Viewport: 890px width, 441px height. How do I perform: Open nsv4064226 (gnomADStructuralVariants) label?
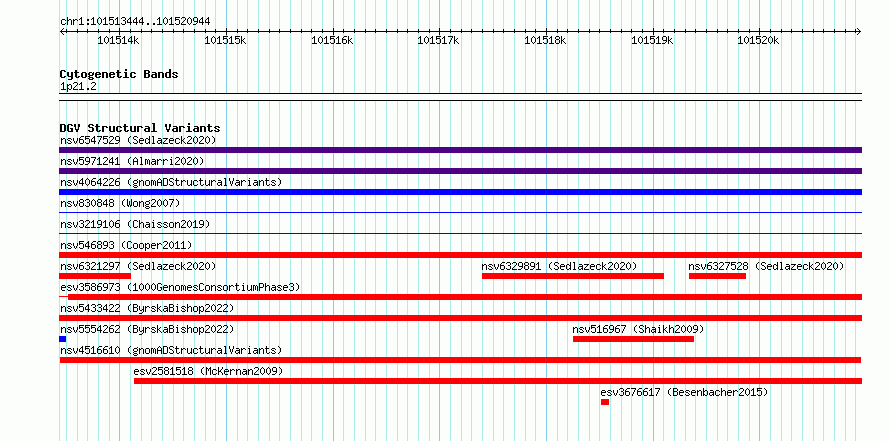pyautogui.click(x=171, y=182)
